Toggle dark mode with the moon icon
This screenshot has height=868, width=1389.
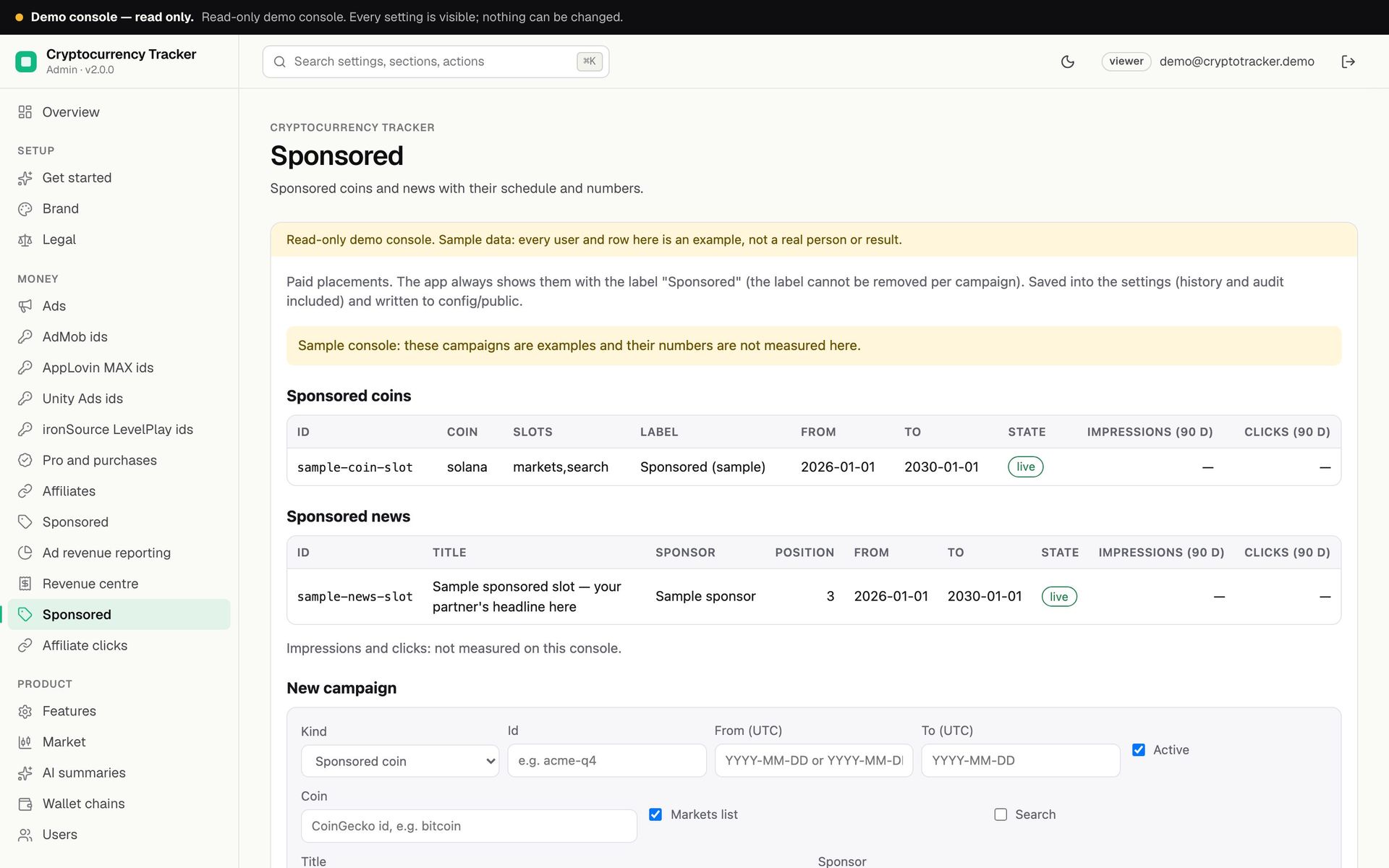click(x=1067, y=61)
